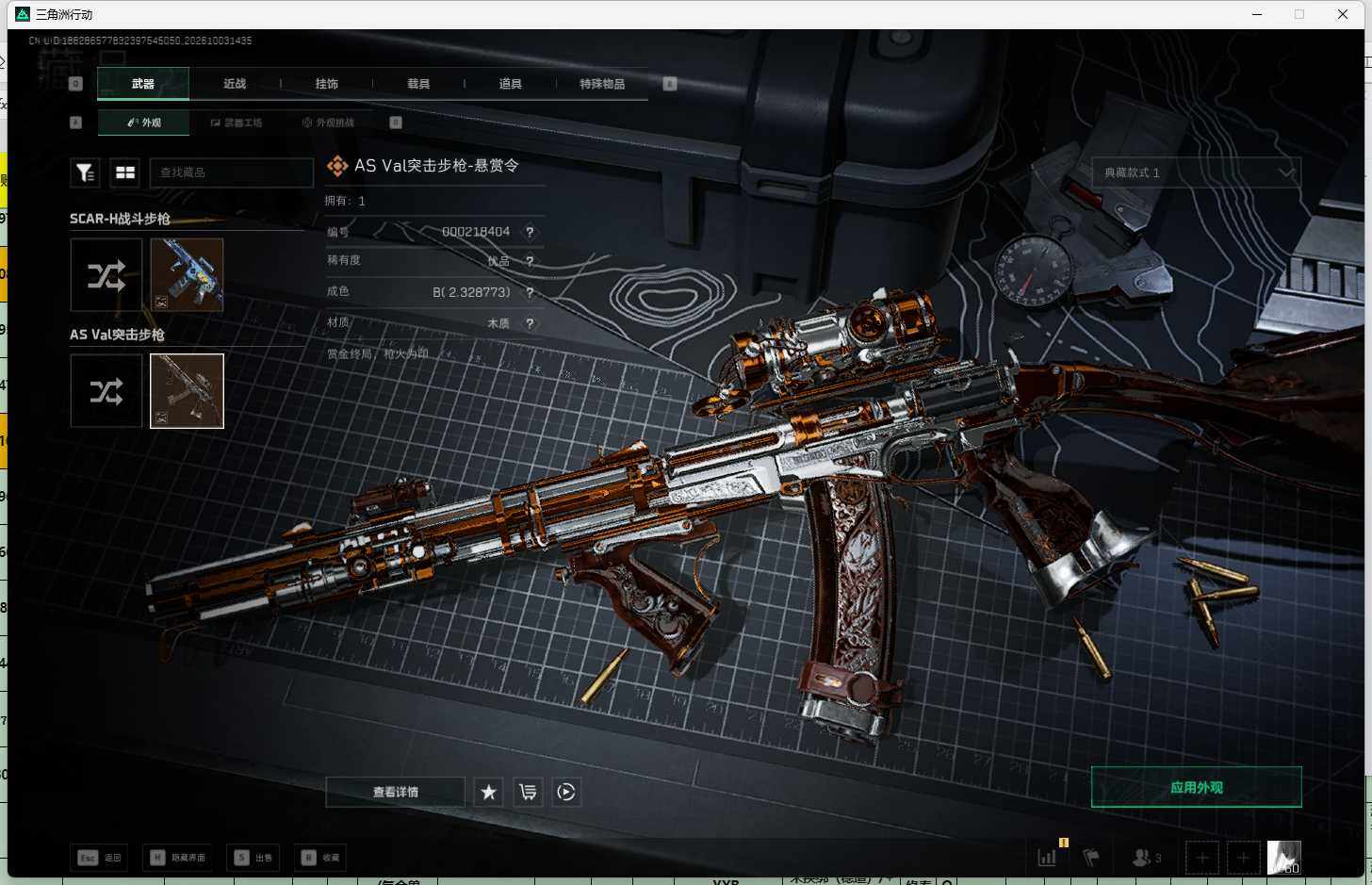1372x885 pixels.
Task: Select the SCAR-H random skin shuffle icon
Action: click(106, 275)
